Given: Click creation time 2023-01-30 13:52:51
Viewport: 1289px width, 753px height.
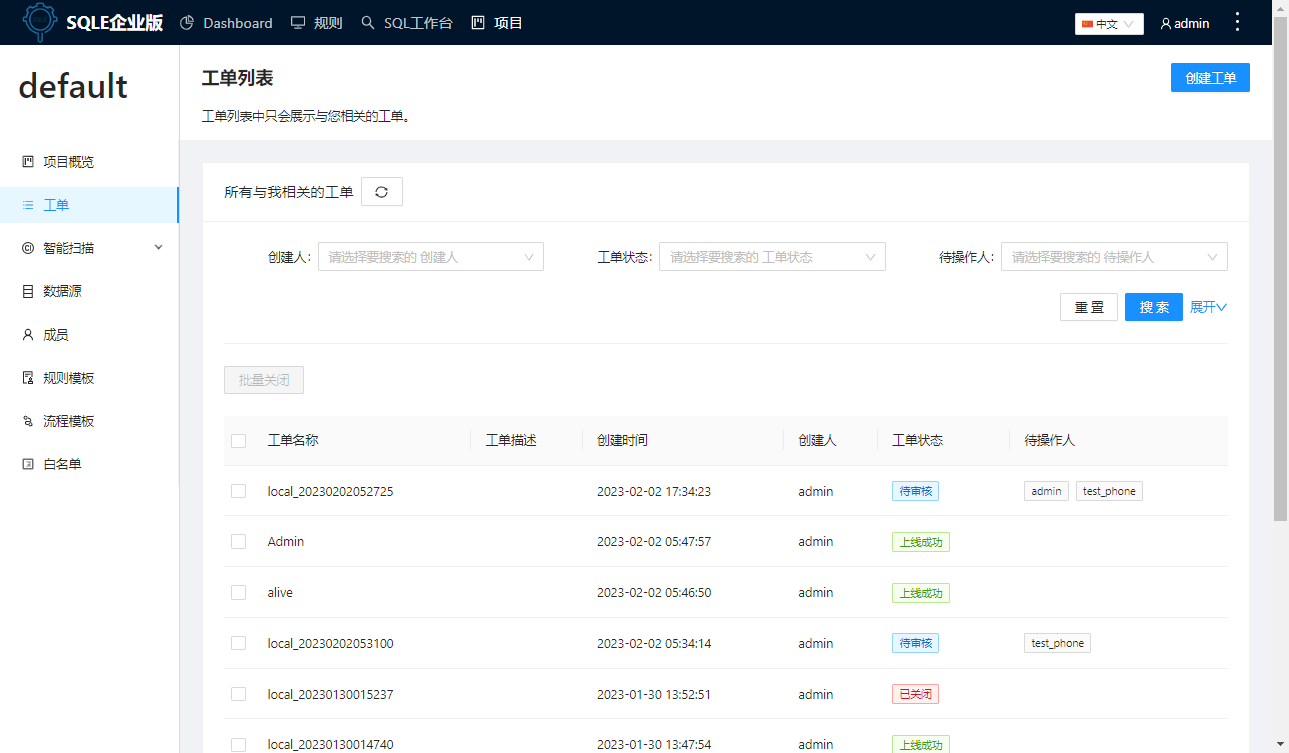Looking at the screenshot, I should pyautogui.click(x=654, y=694).
